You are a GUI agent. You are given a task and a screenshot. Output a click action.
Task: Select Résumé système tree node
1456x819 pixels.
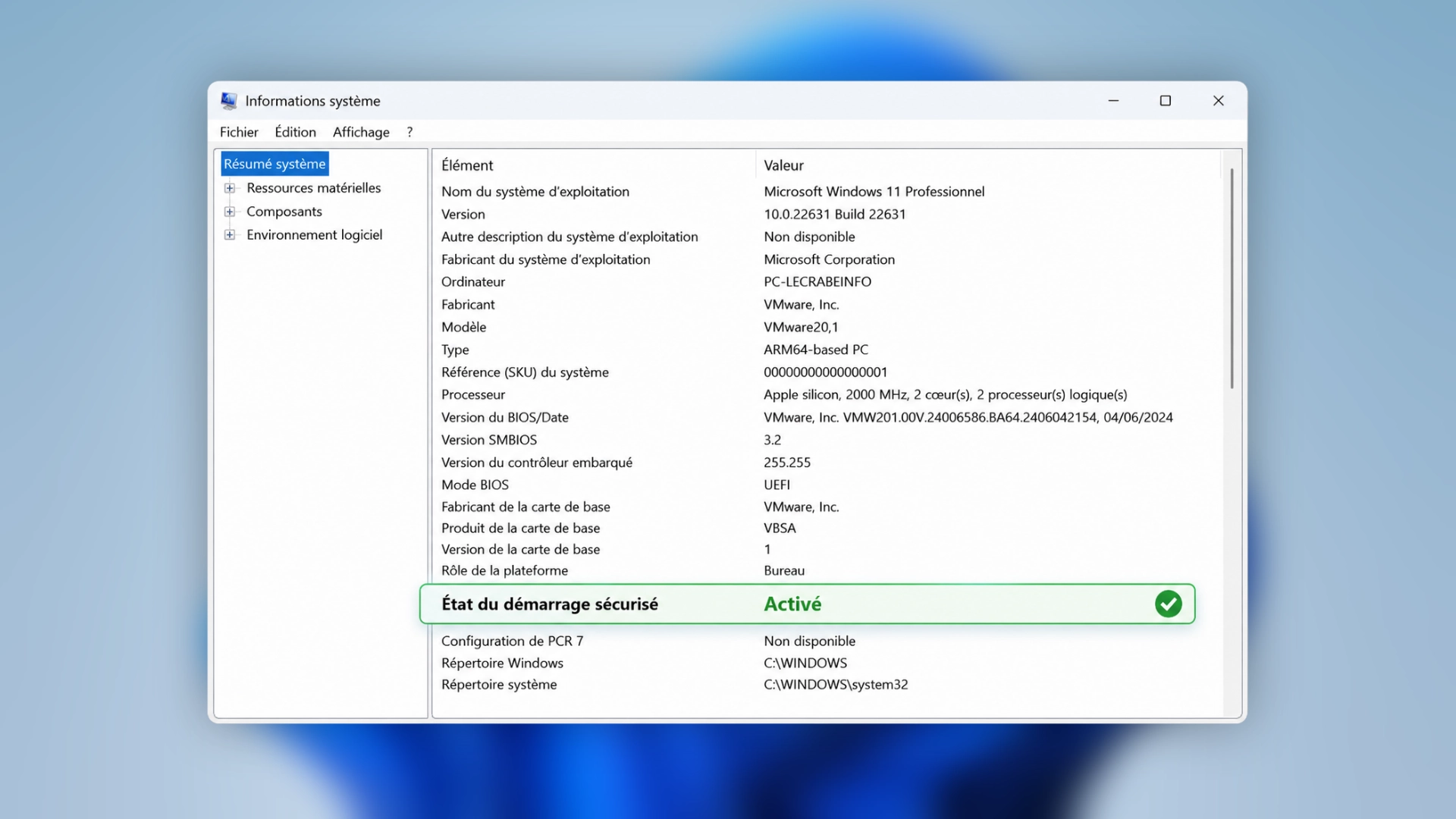[275, 164]
